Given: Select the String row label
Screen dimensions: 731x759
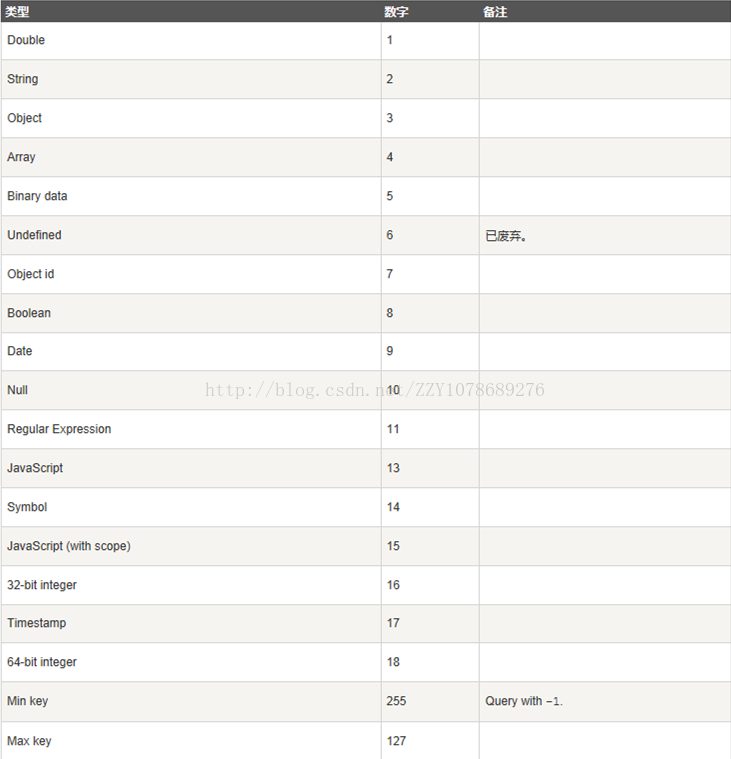Looking at the screenshot, I should click(x=23, y=79).
